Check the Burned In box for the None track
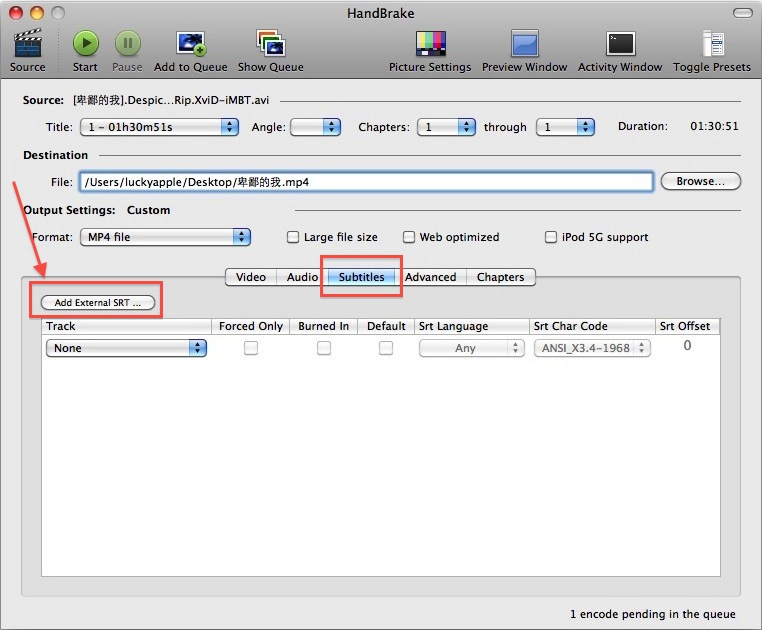 [324, 348]
